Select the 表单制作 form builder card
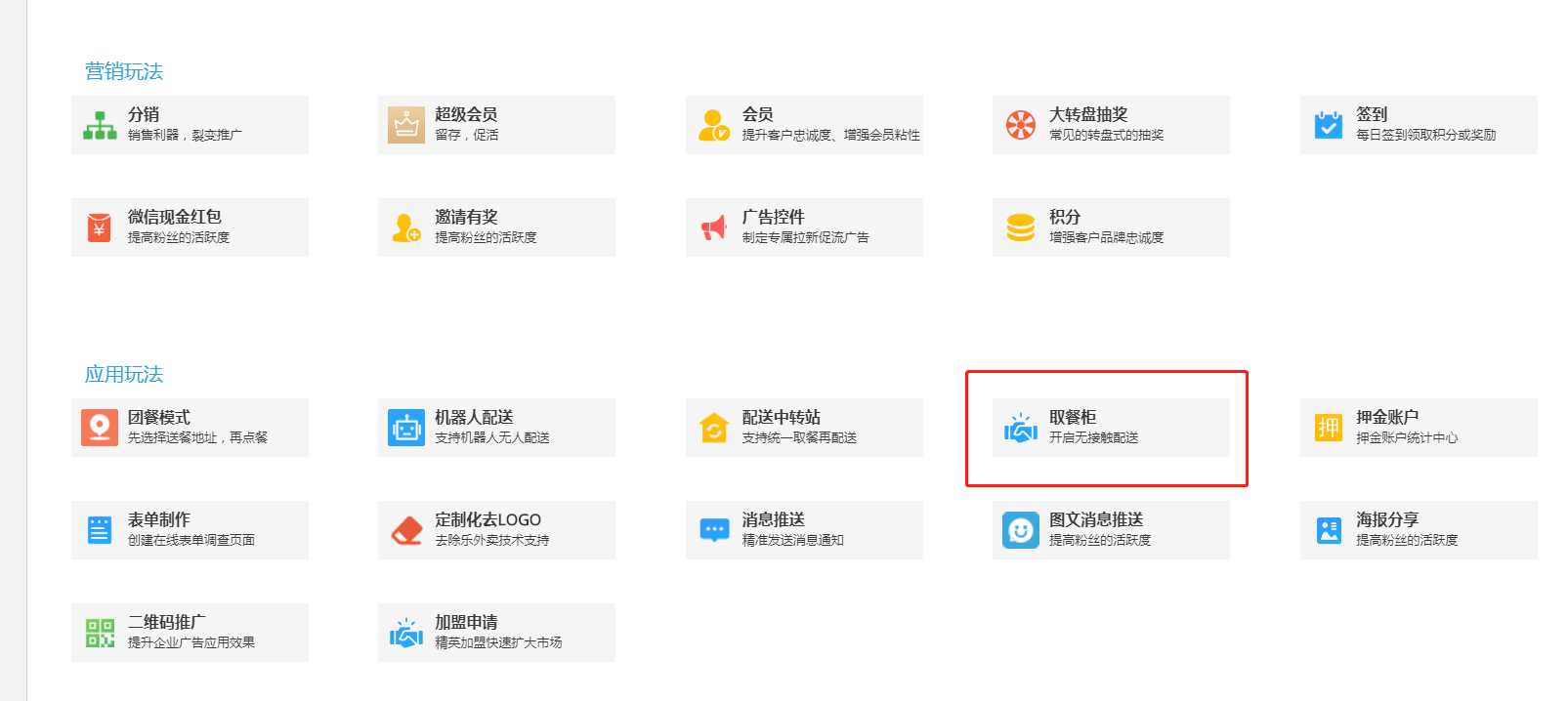Viewport: 1568px width, 701px height. [x=189, y=530]
